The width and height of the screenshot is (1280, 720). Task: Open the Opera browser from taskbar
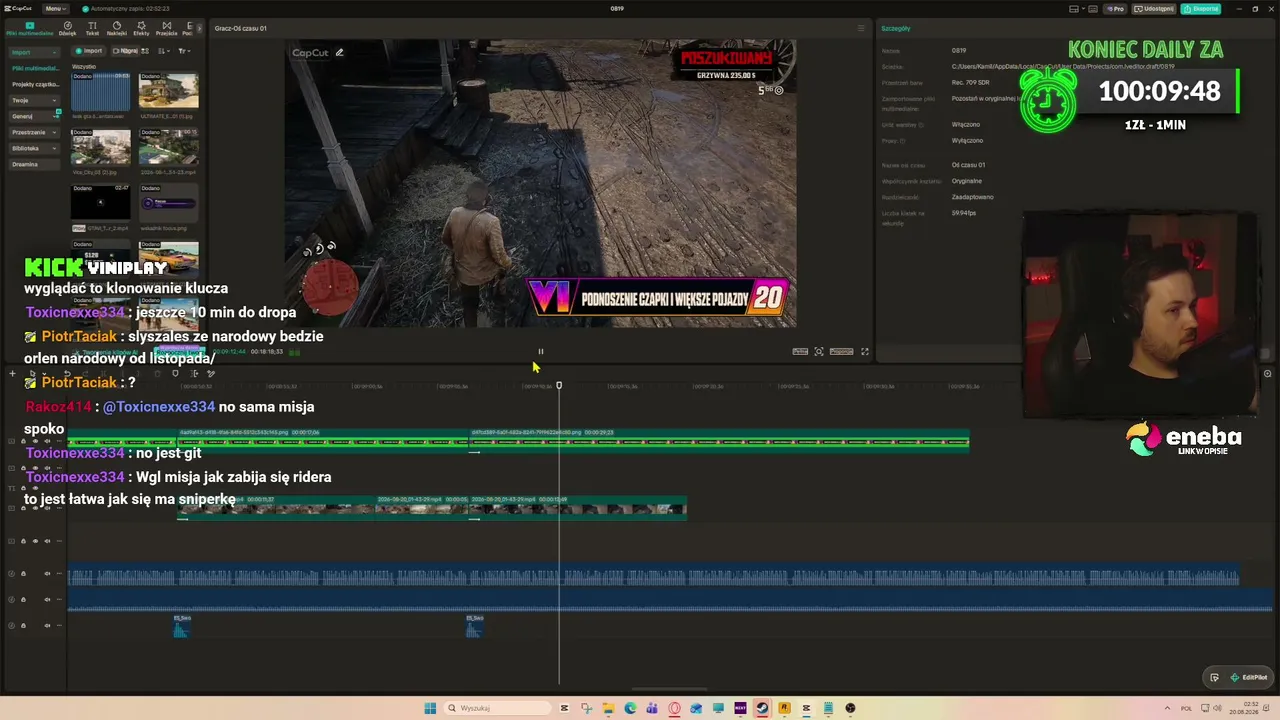tap(674, 708)
